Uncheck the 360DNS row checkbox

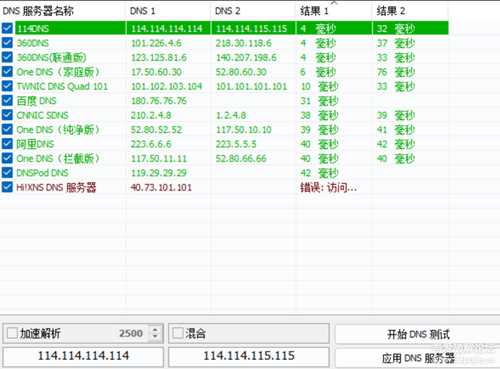[7, 43]
